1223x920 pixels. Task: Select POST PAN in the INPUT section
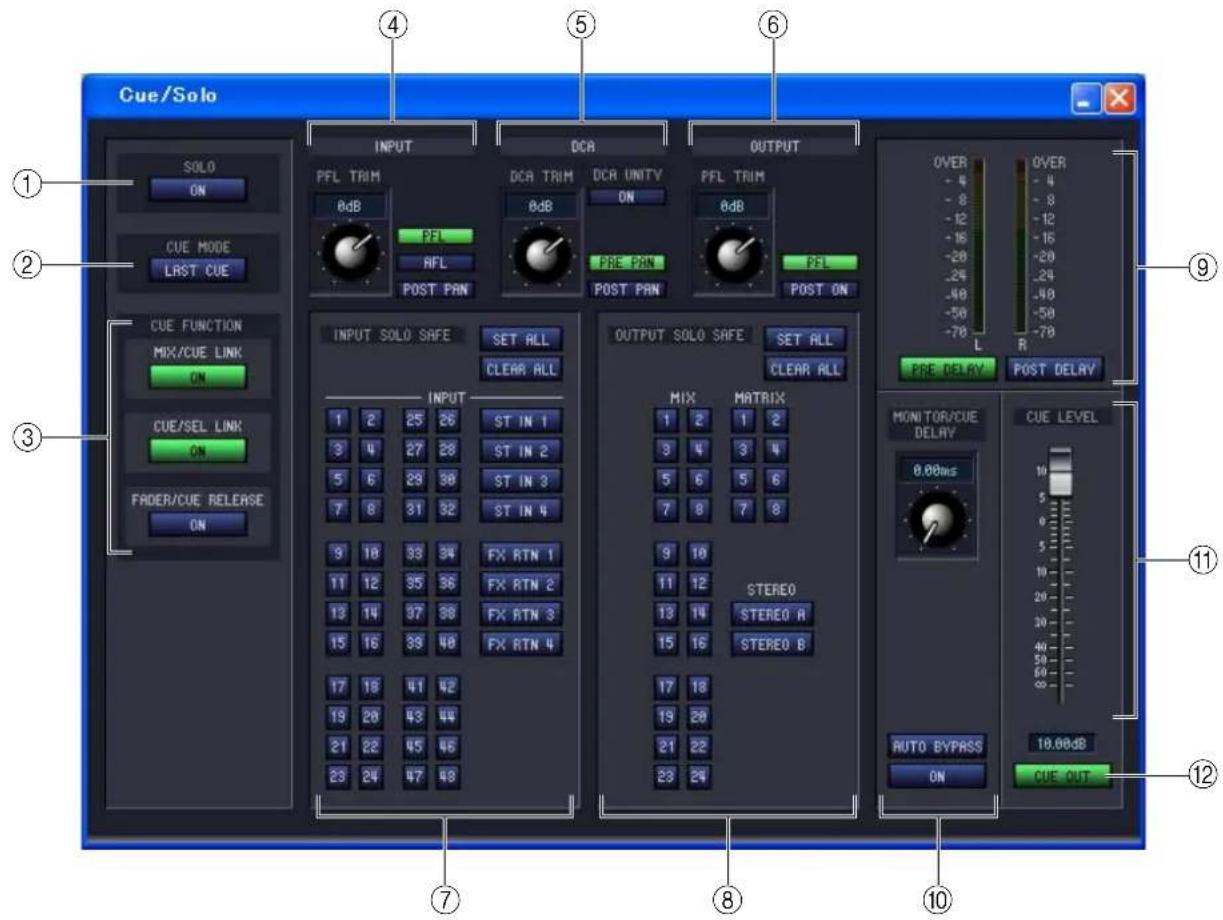point(435,288)
